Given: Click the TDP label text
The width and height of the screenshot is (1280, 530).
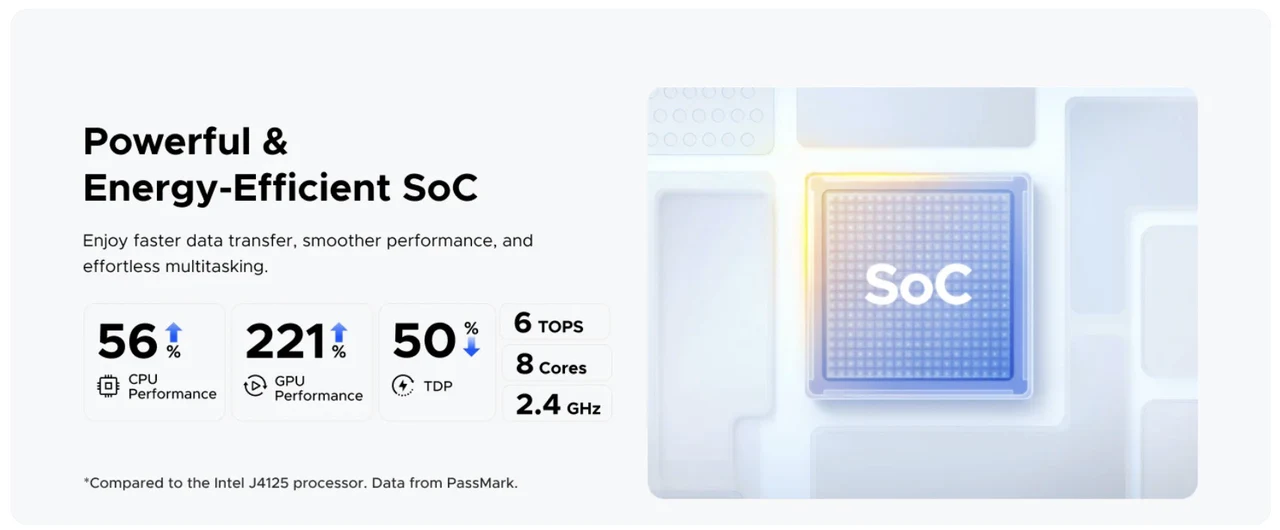Looking at the screenshot, I should [438, 386].
